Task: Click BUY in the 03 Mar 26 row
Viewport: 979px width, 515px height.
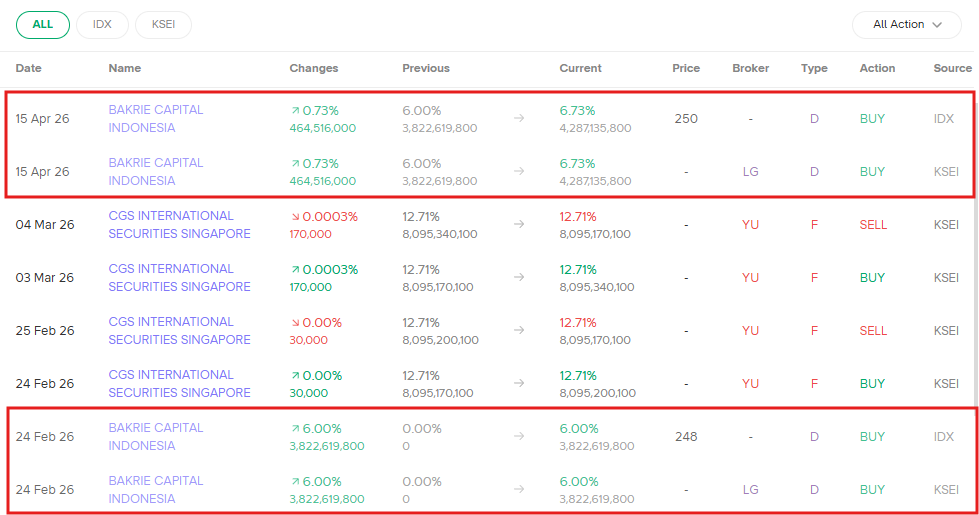Action: [x=872, y=278]
